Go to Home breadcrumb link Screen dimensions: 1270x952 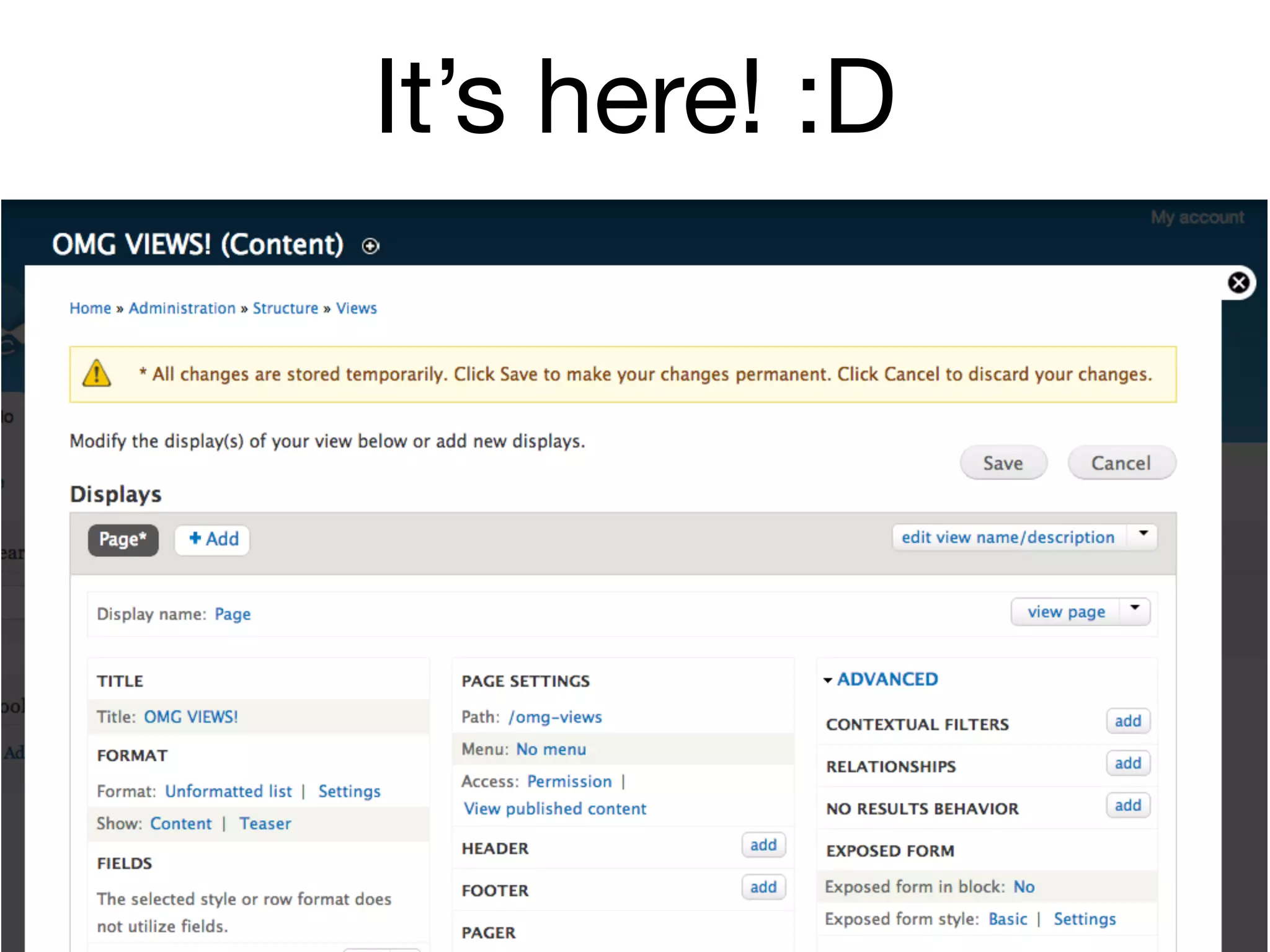tap(90, 308)
